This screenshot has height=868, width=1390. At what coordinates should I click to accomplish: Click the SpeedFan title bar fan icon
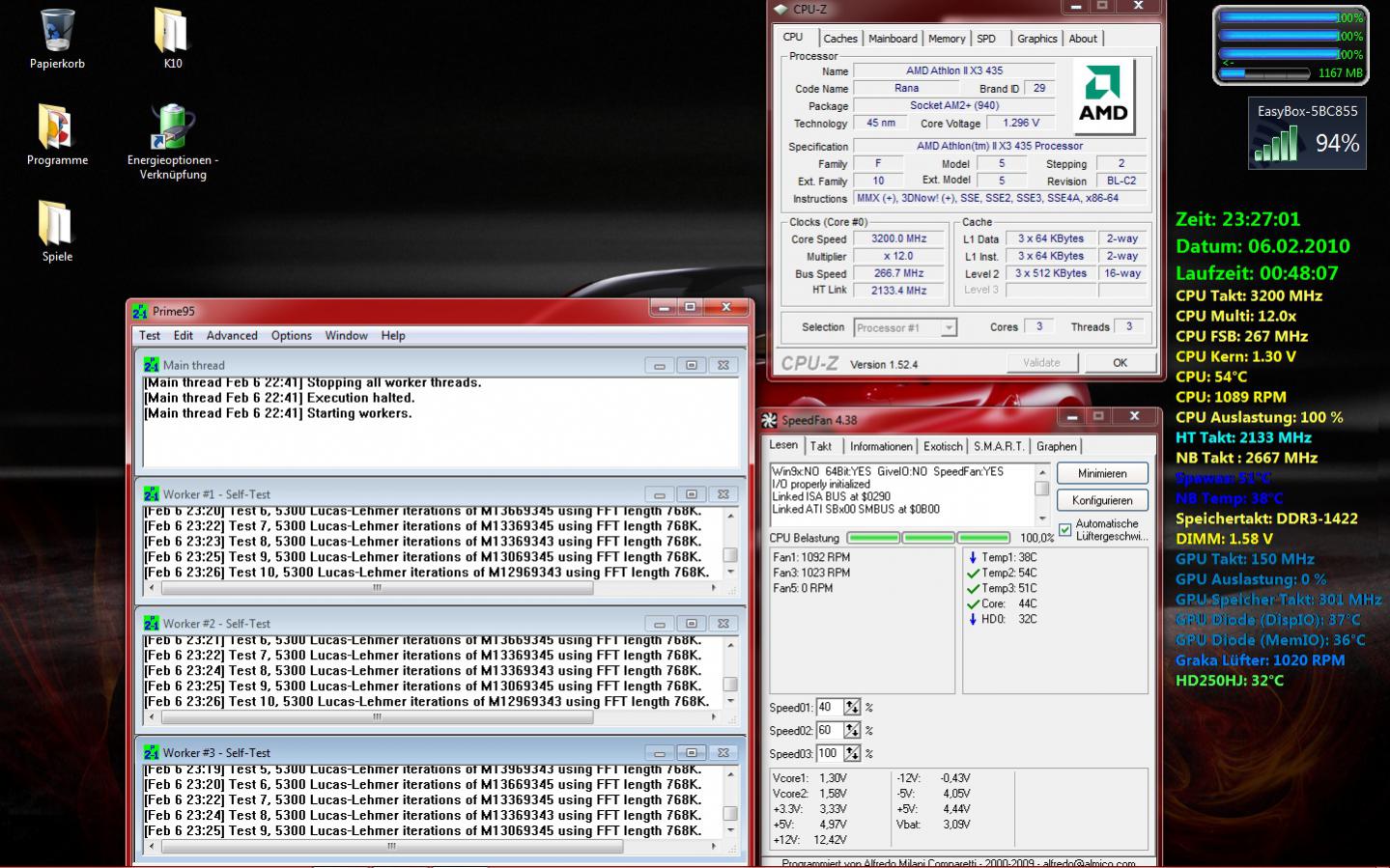click(770, 420)
